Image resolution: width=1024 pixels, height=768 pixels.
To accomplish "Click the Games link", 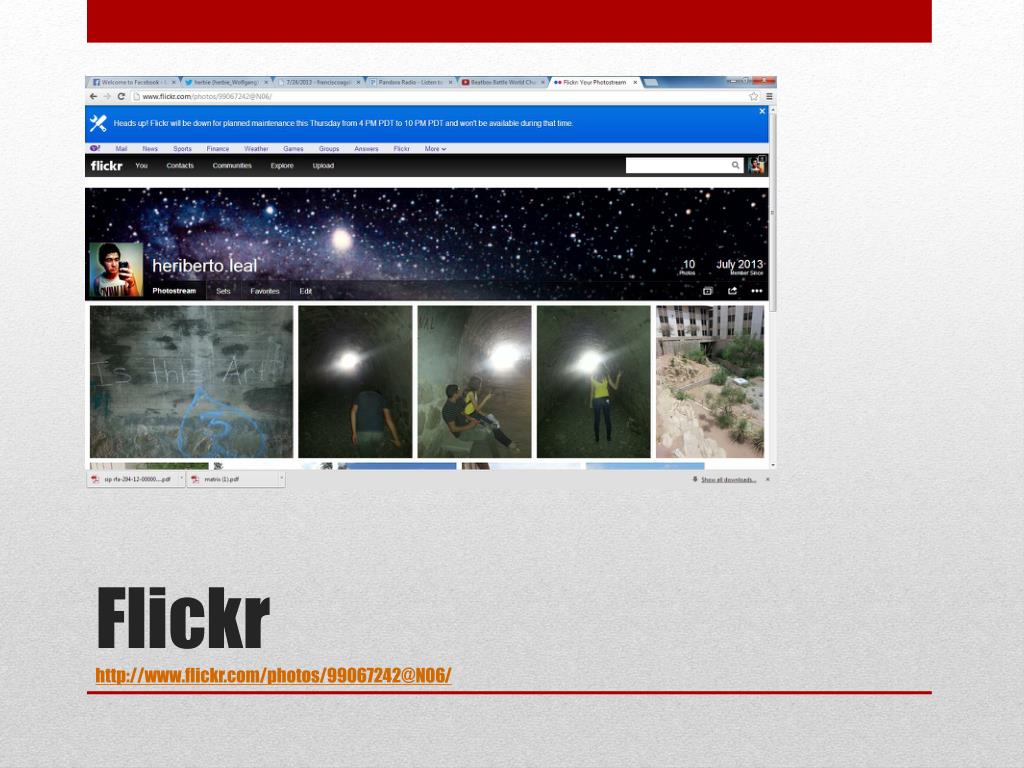I will click(x=293, y=149).
